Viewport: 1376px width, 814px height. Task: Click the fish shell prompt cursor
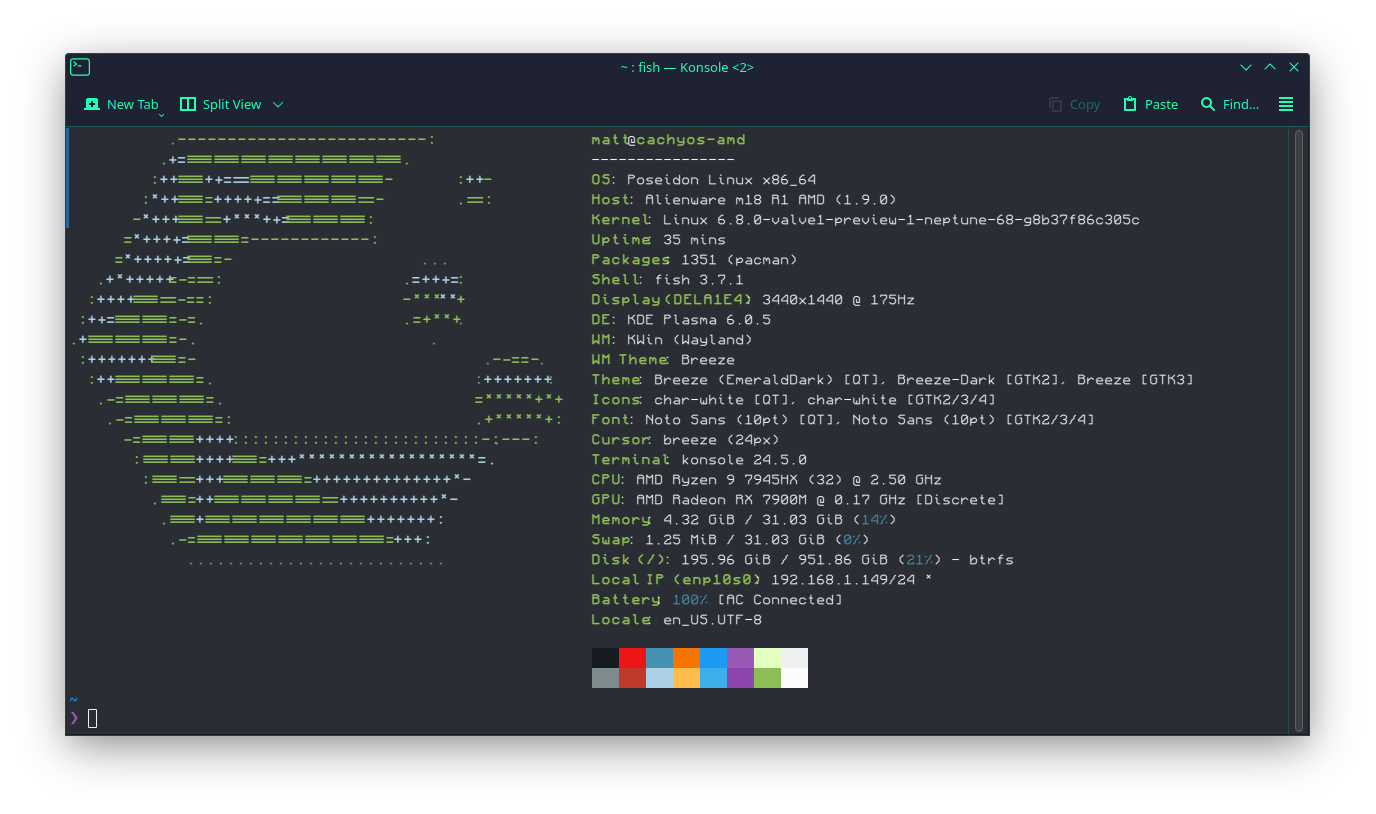[93, 718]
